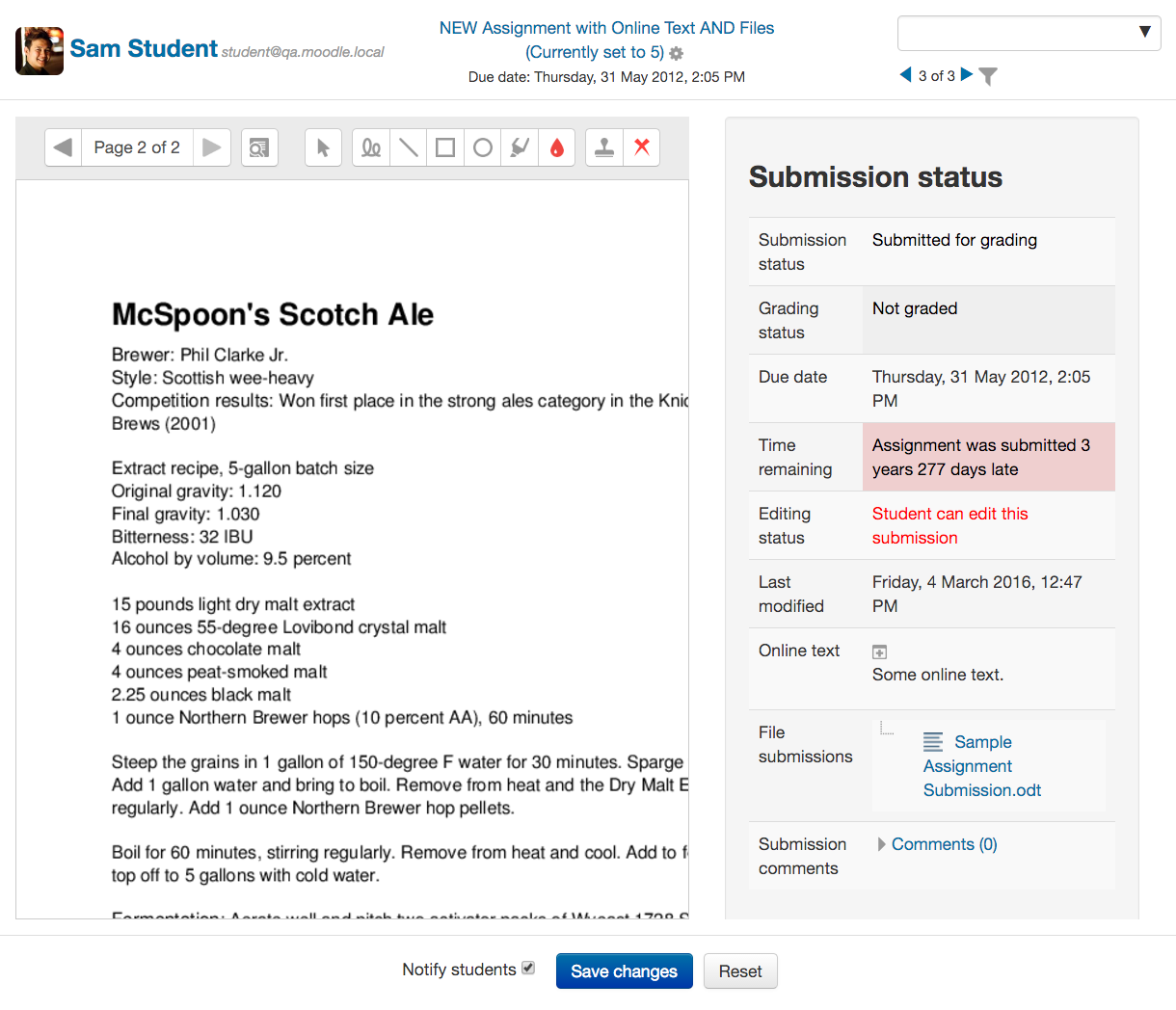
Task: Open the comment search tool
Action: point(259,147)
